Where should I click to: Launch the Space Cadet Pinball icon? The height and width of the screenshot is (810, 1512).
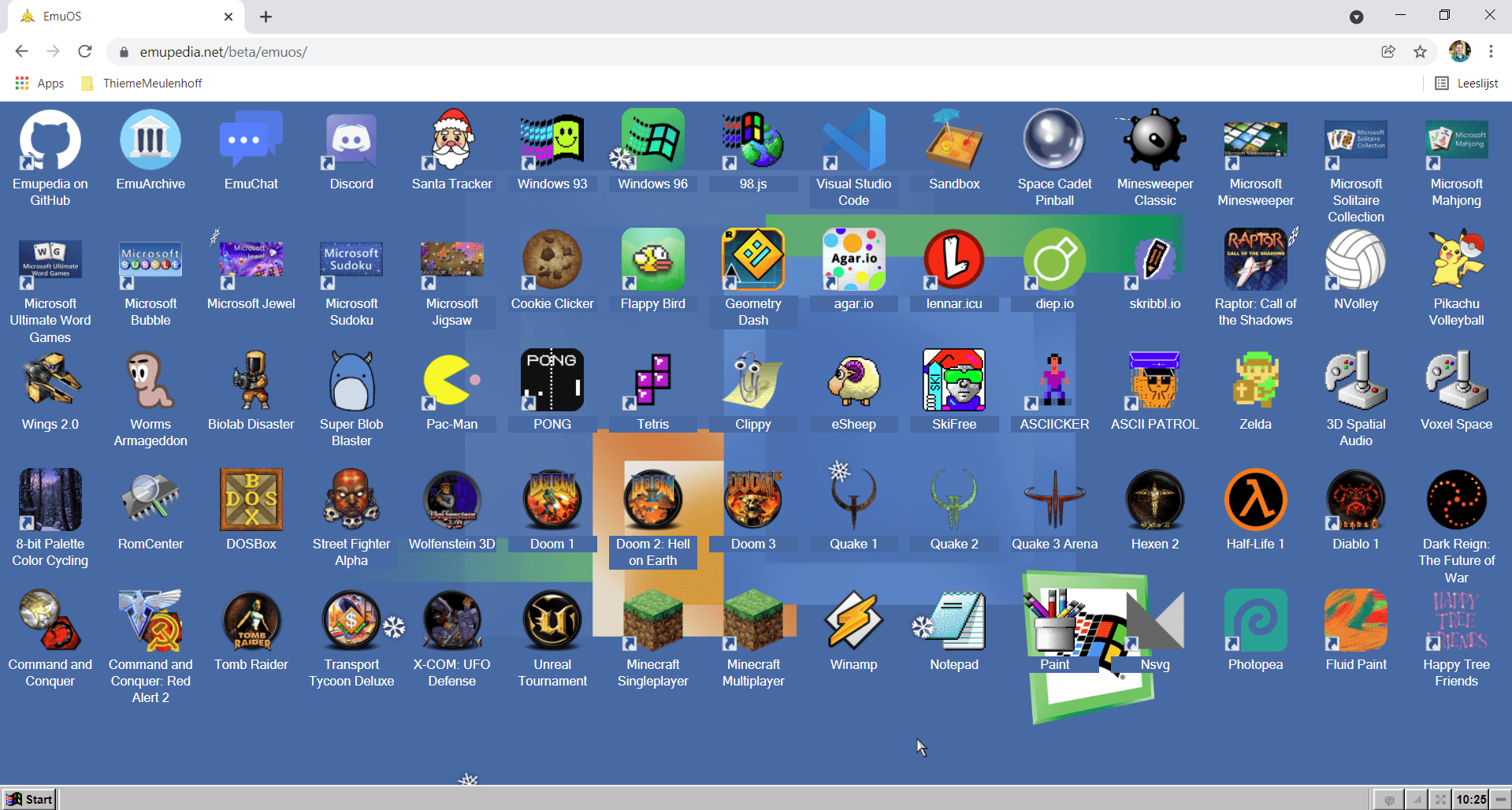coord(1054,142)
